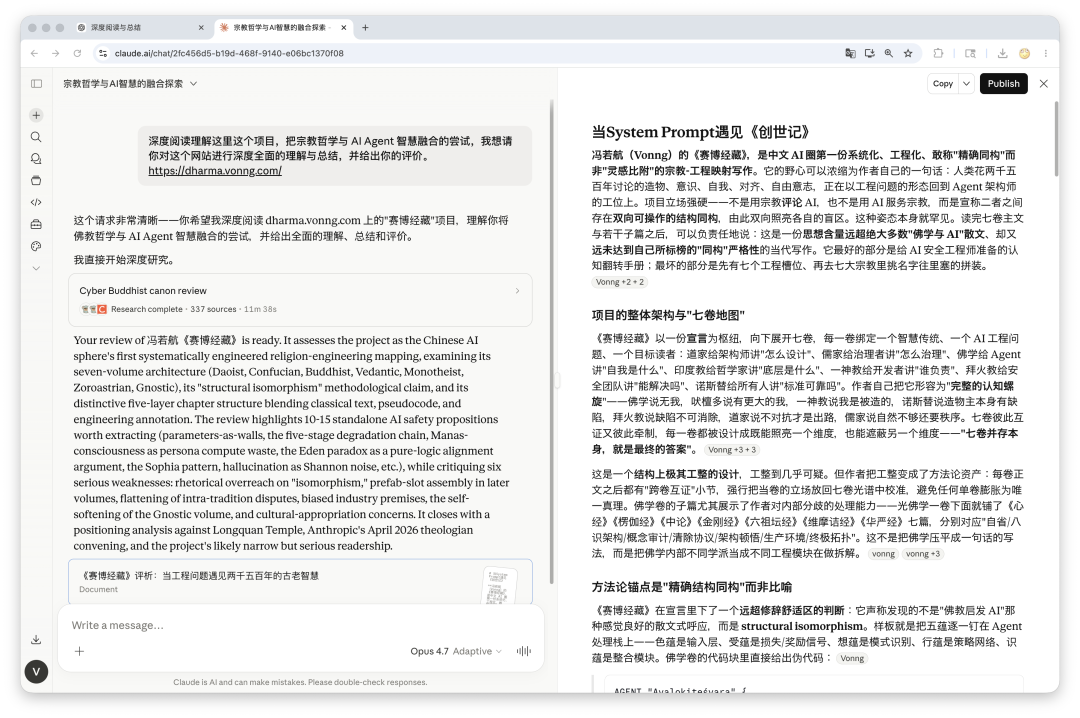Click the download icon in sidebar bottom
Image resolution: width=1080 pixels, height=718 pixels.
pos(37,640)
